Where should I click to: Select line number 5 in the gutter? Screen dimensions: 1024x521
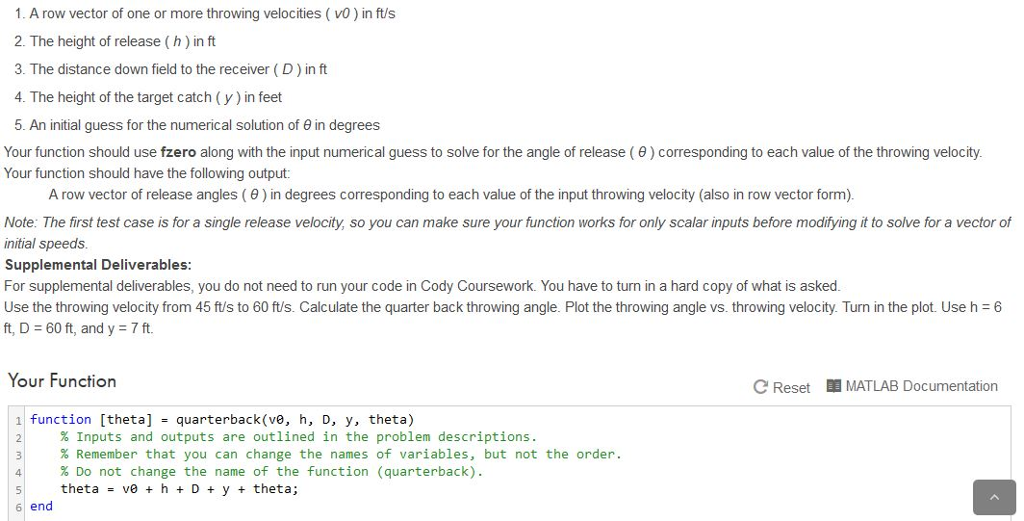[x=17, y=489]
